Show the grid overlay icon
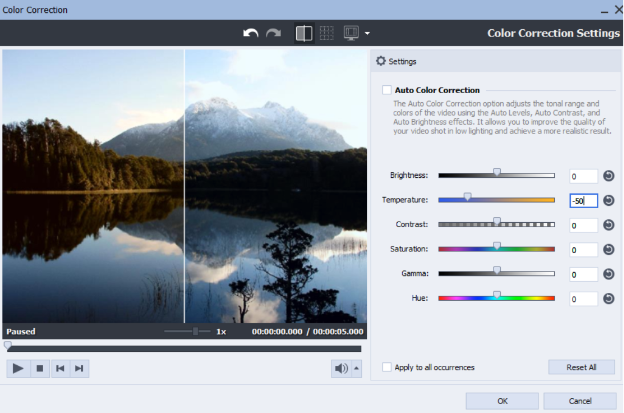624x413 pixels. click(x=326, y=33)
